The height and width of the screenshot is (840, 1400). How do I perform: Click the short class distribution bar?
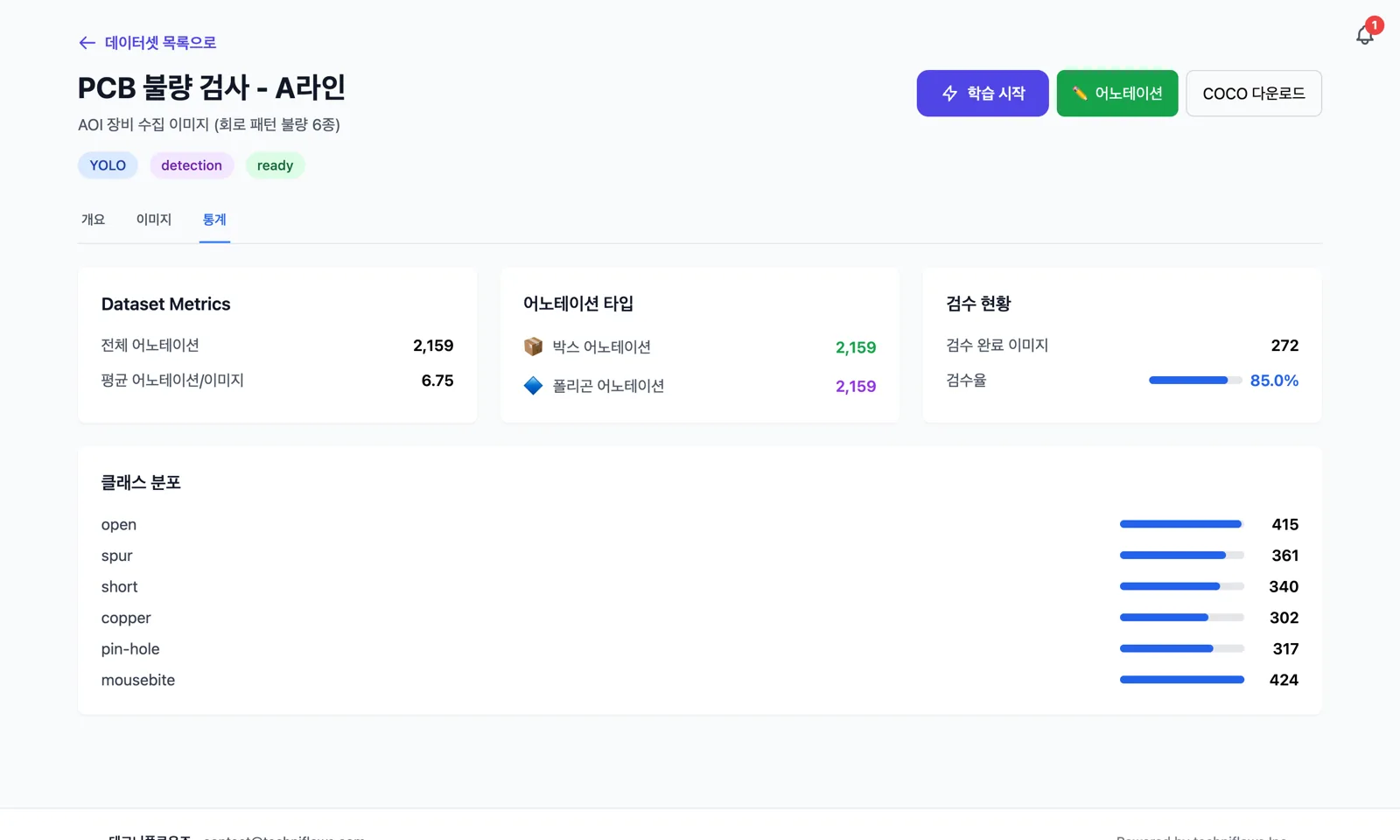click(1182, 586)
